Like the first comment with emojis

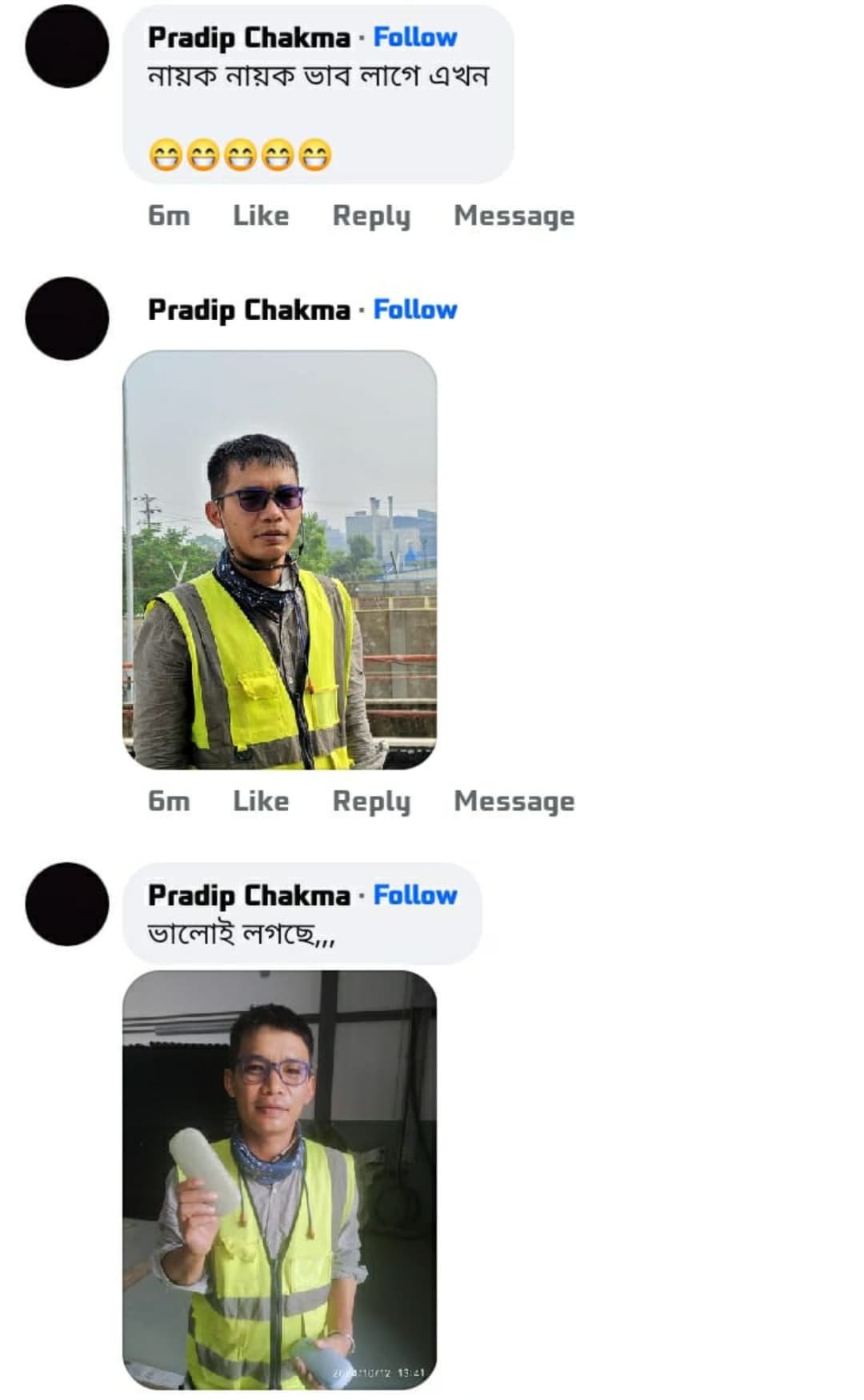[x=261, y=215]
